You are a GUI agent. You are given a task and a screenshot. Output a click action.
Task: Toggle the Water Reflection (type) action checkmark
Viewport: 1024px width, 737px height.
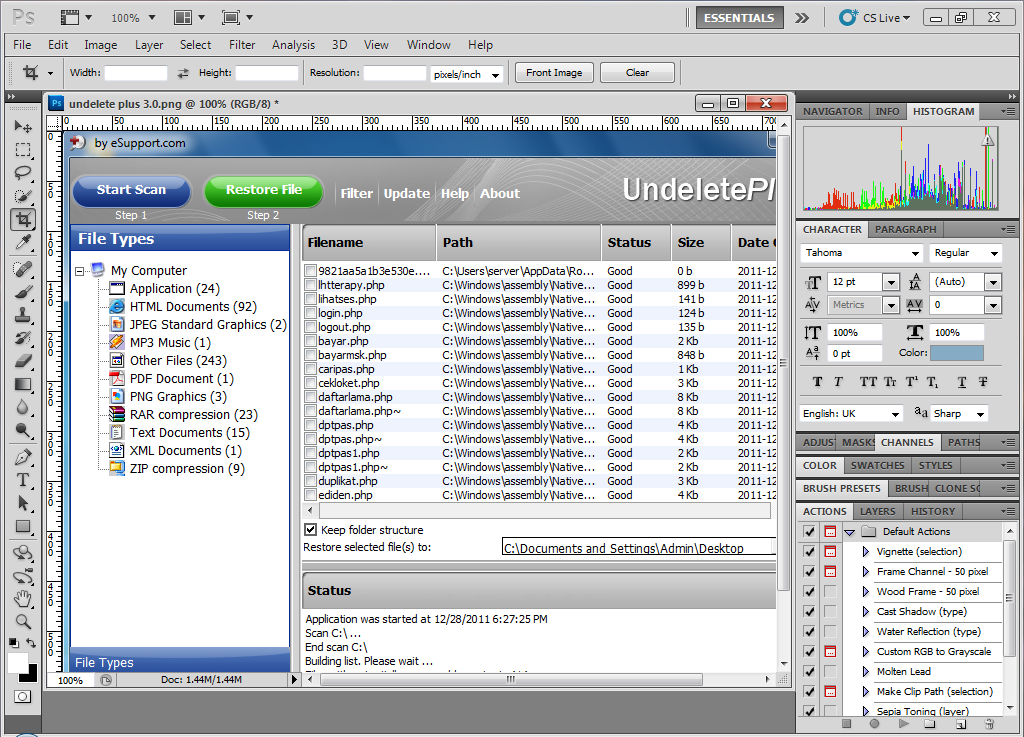click(810, 631)
